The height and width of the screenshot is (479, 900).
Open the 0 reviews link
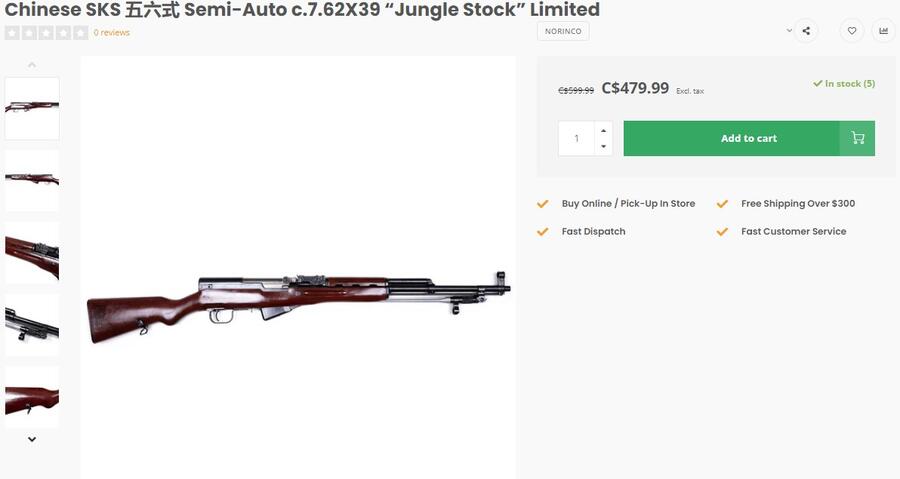pos(112,33)
